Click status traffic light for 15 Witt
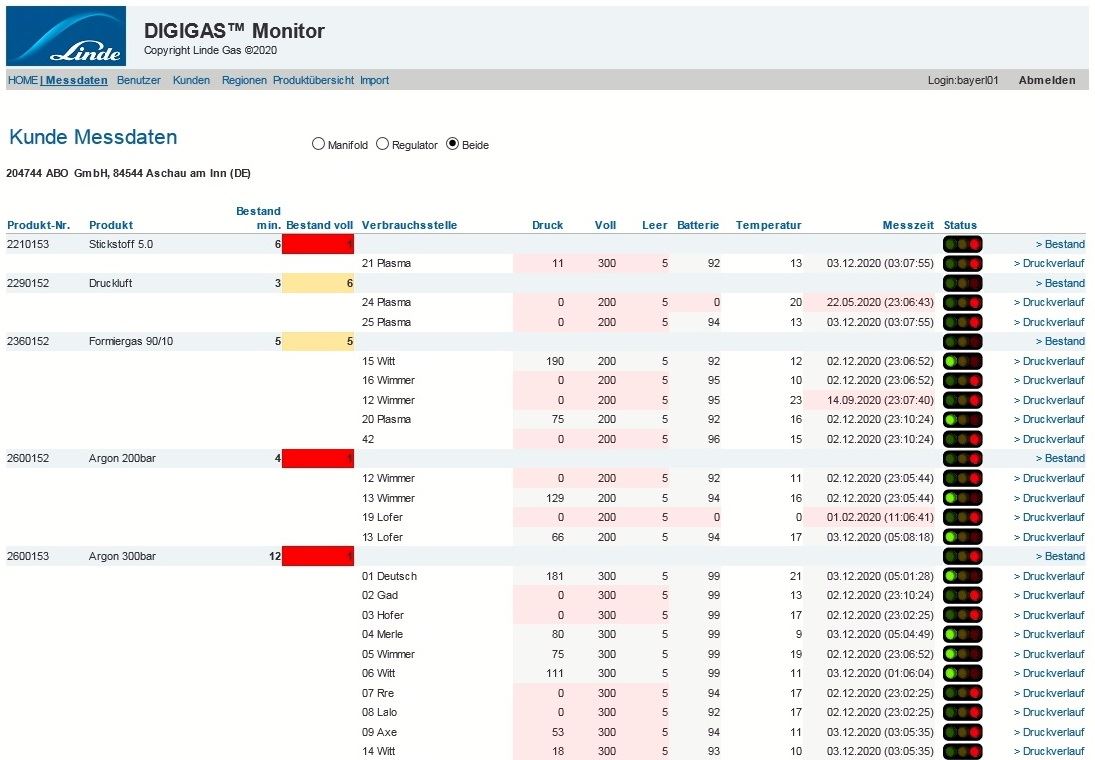The height and width of the screenshot is (760, 1095). click(x=962, y=361)
